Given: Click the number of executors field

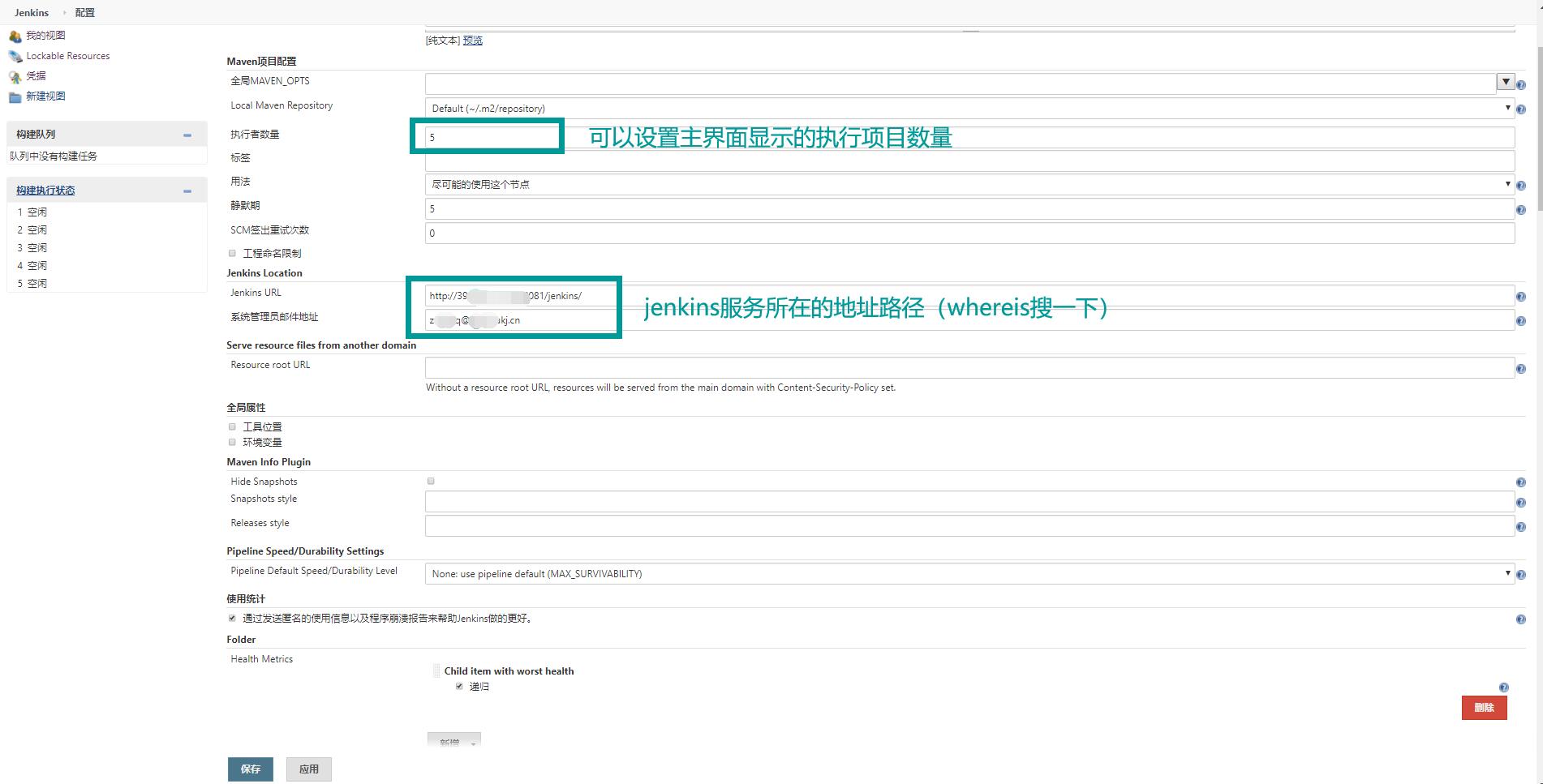Looking at the screenshot, I should pos(969,137).
